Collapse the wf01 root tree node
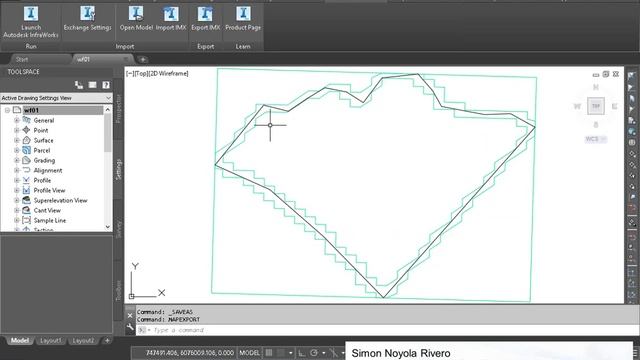The height and width of the screenshot is (360, 640). [7, 110]
